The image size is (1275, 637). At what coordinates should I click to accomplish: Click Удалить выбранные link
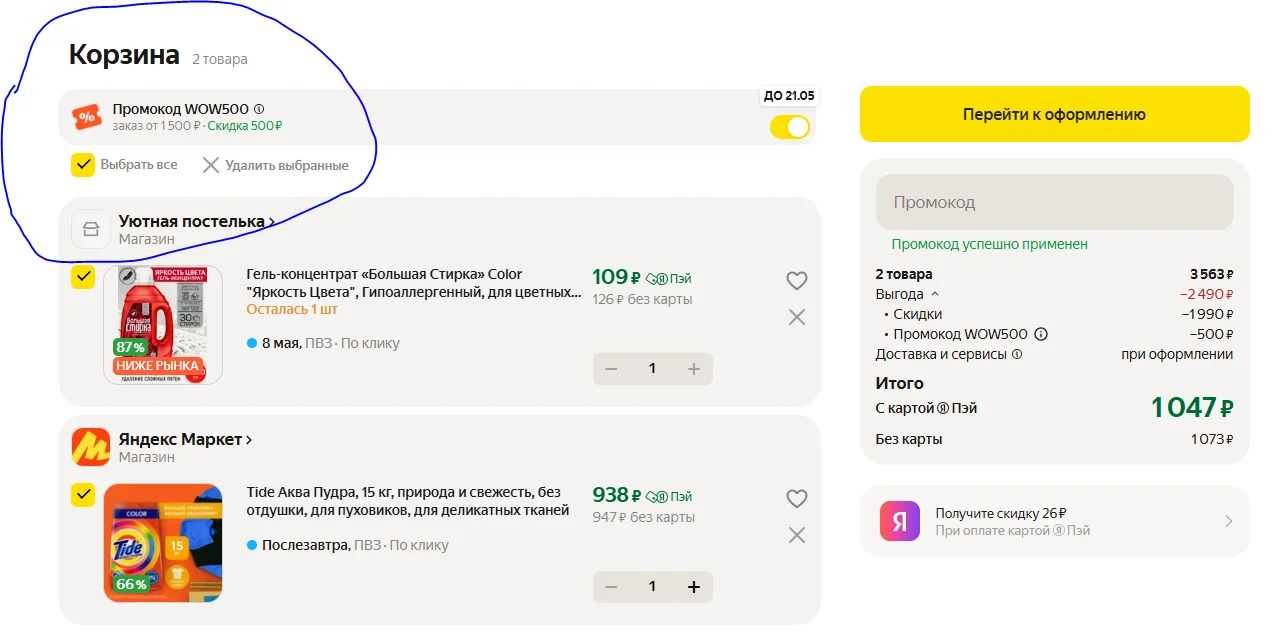(275, 165)
